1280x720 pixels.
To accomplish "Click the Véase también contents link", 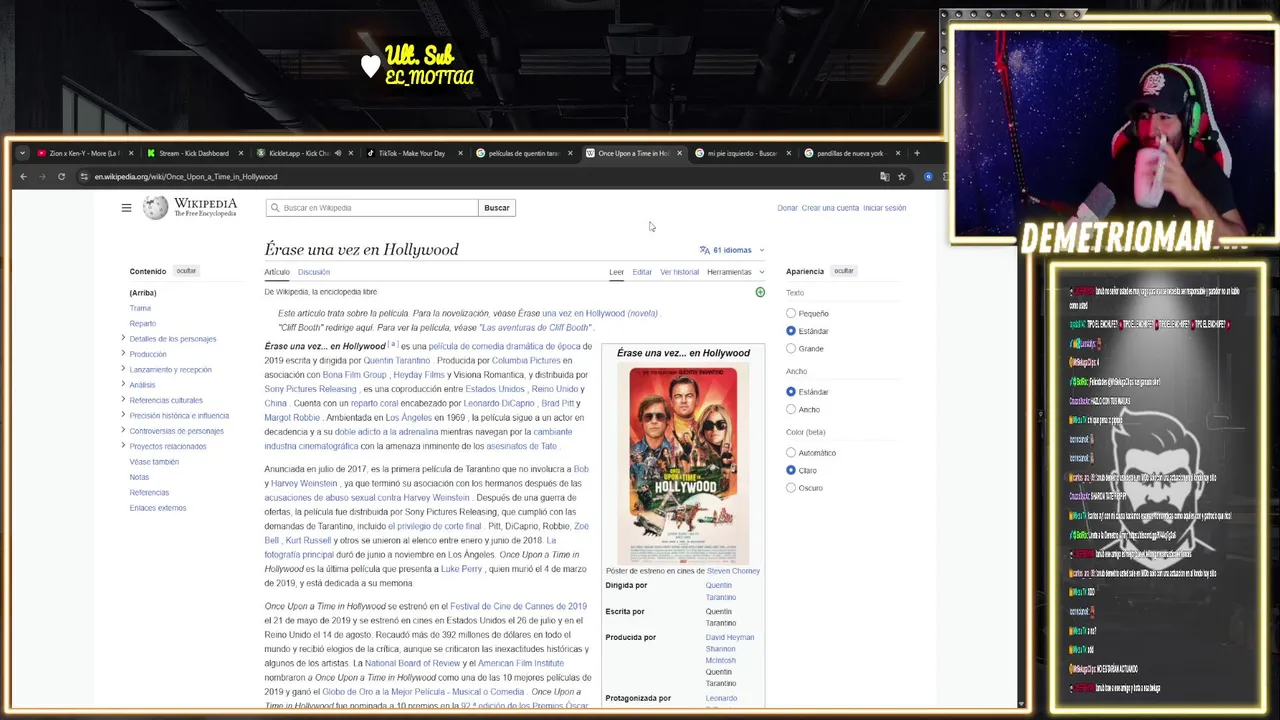I will pyautogui.click(x=154, y=462).
